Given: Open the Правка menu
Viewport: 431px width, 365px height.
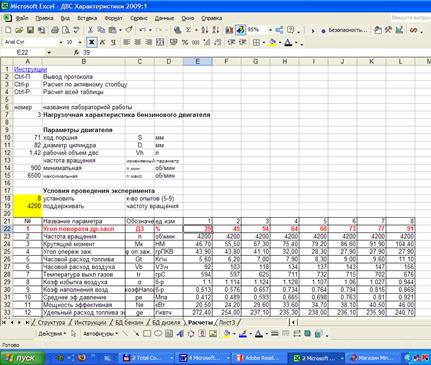Looking at the screenshot, I should pyautogui.click(x=44, y=18).
